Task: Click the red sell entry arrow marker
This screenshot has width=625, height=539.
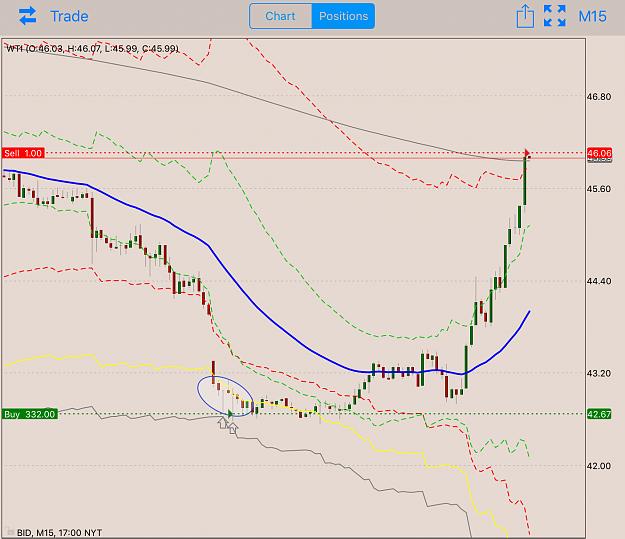Action: click(x=527, y=153)
